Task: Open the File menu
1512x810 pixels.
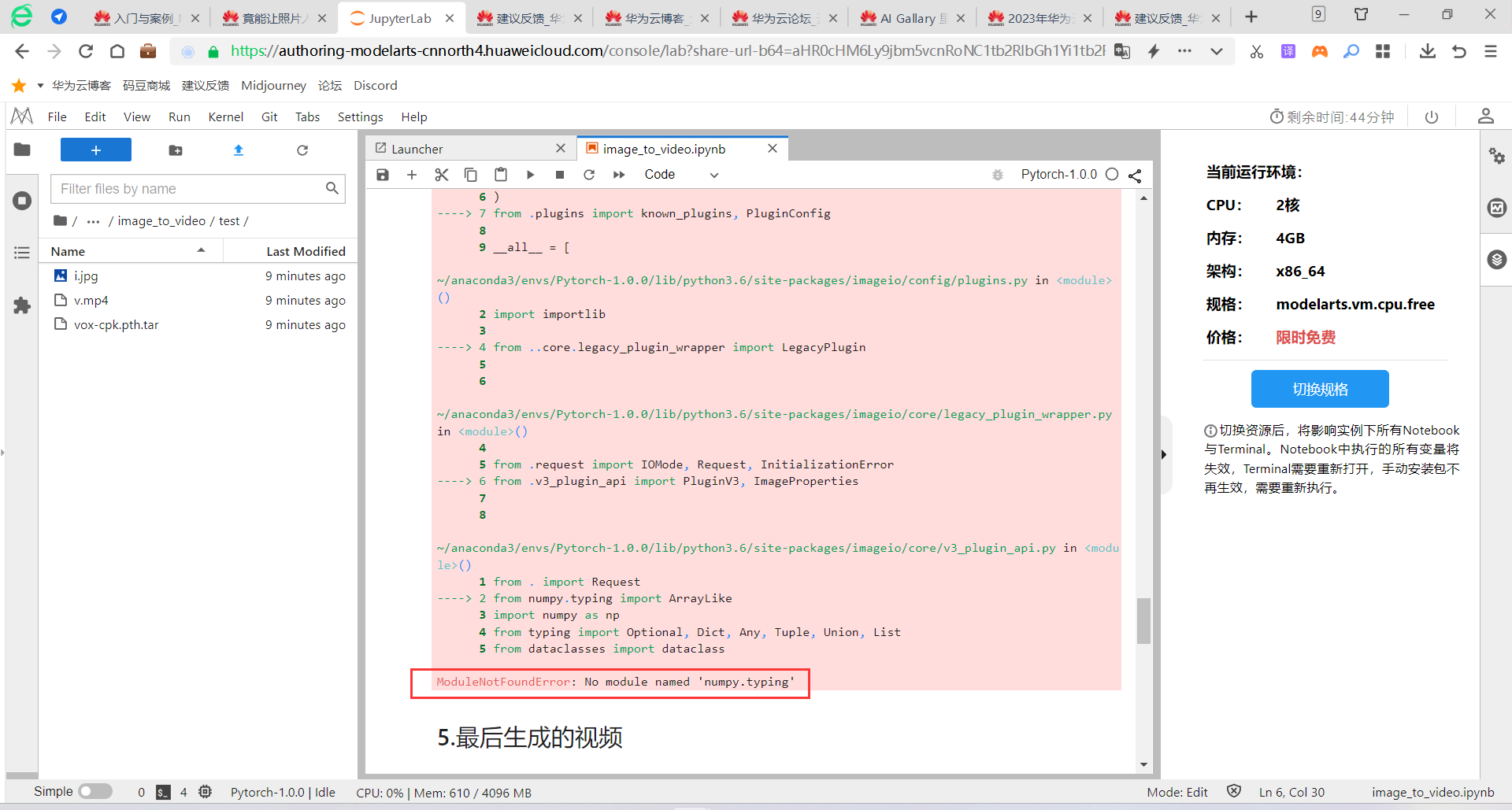Action: [x=57, y=117]
